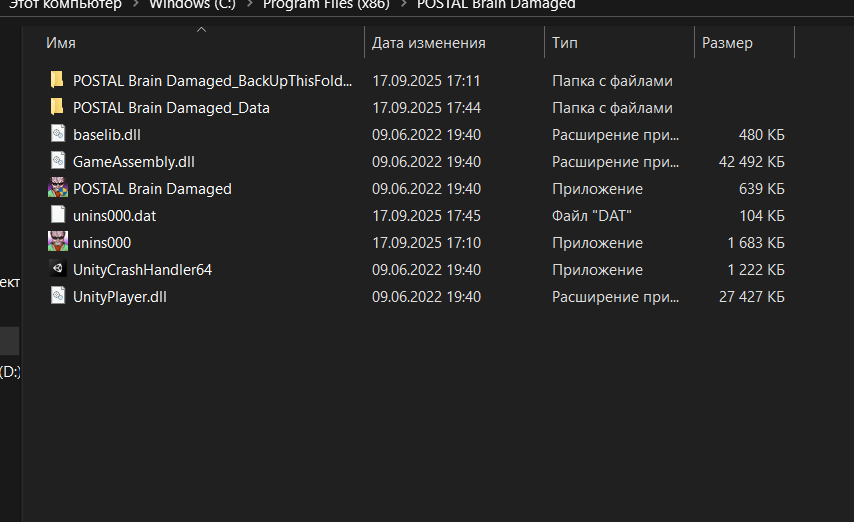The height and width of the screenshot is (522, 854).
Task: Click the UnityPlayer.dll file icon
Action: pyautogui.click(x=57, y=296)
